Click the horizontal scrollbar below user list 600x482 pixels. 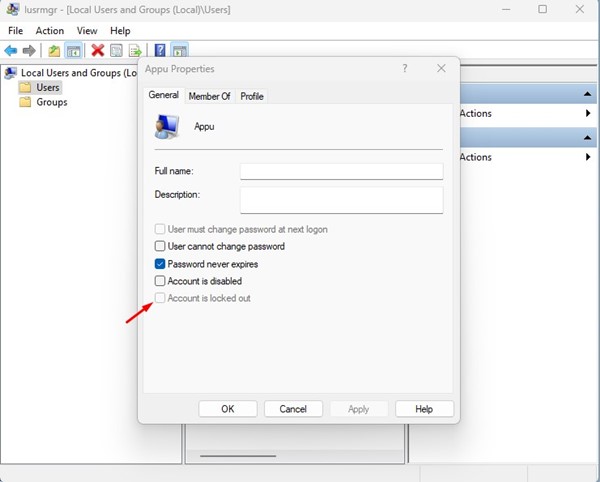point(238,456)
